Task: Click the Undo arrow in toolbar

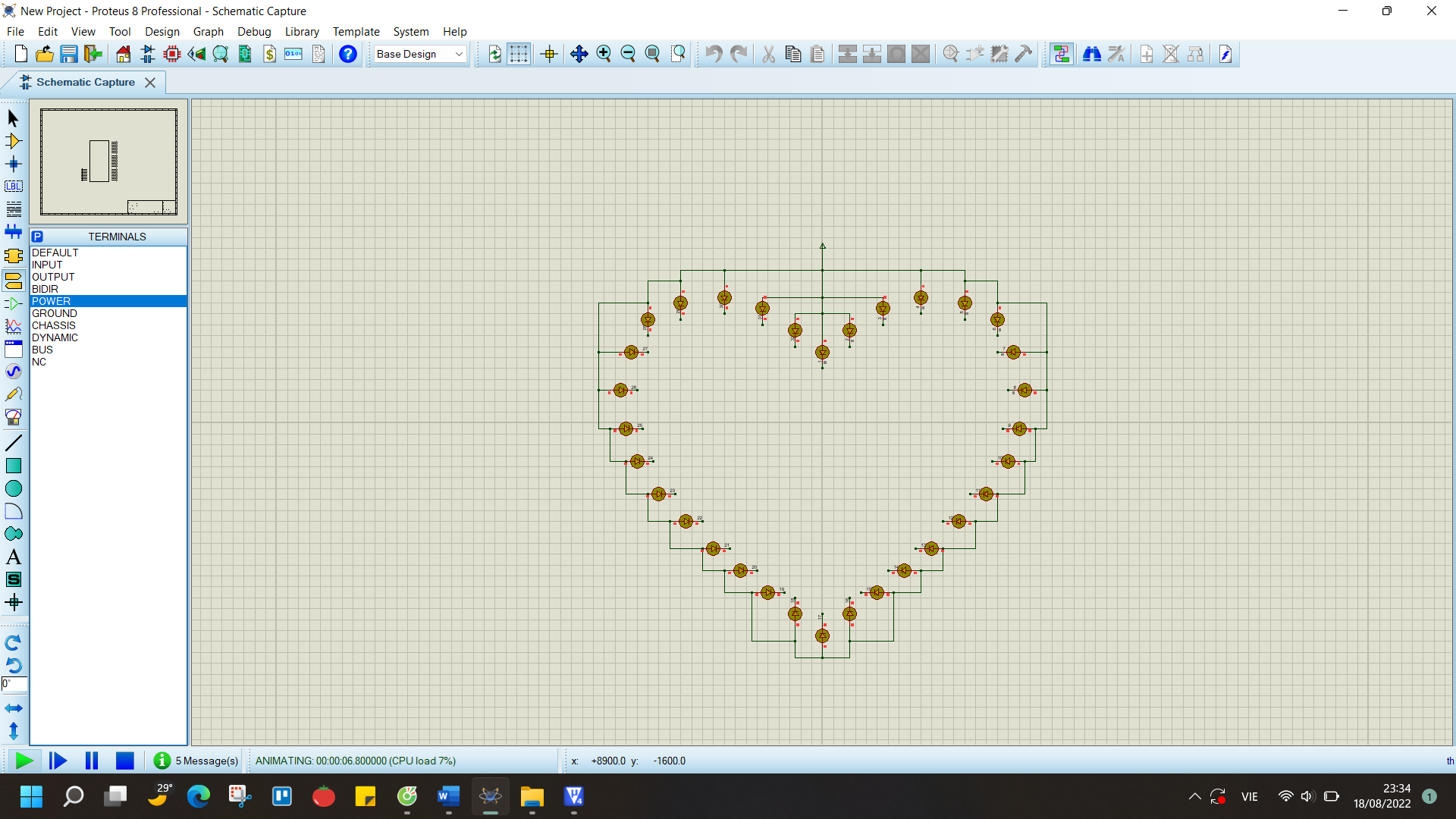Action: pyautogui.click(x=713, y=54)
